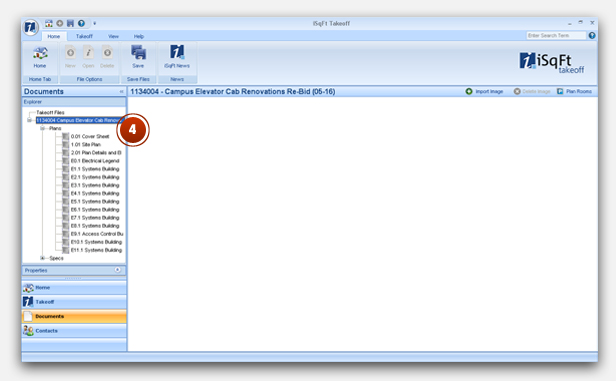Image resolution: width=616 pixels, height=381 pixels.
Task: Collapse the 1134004 Campus Elevator Cab project node
Action: (29, 120)
